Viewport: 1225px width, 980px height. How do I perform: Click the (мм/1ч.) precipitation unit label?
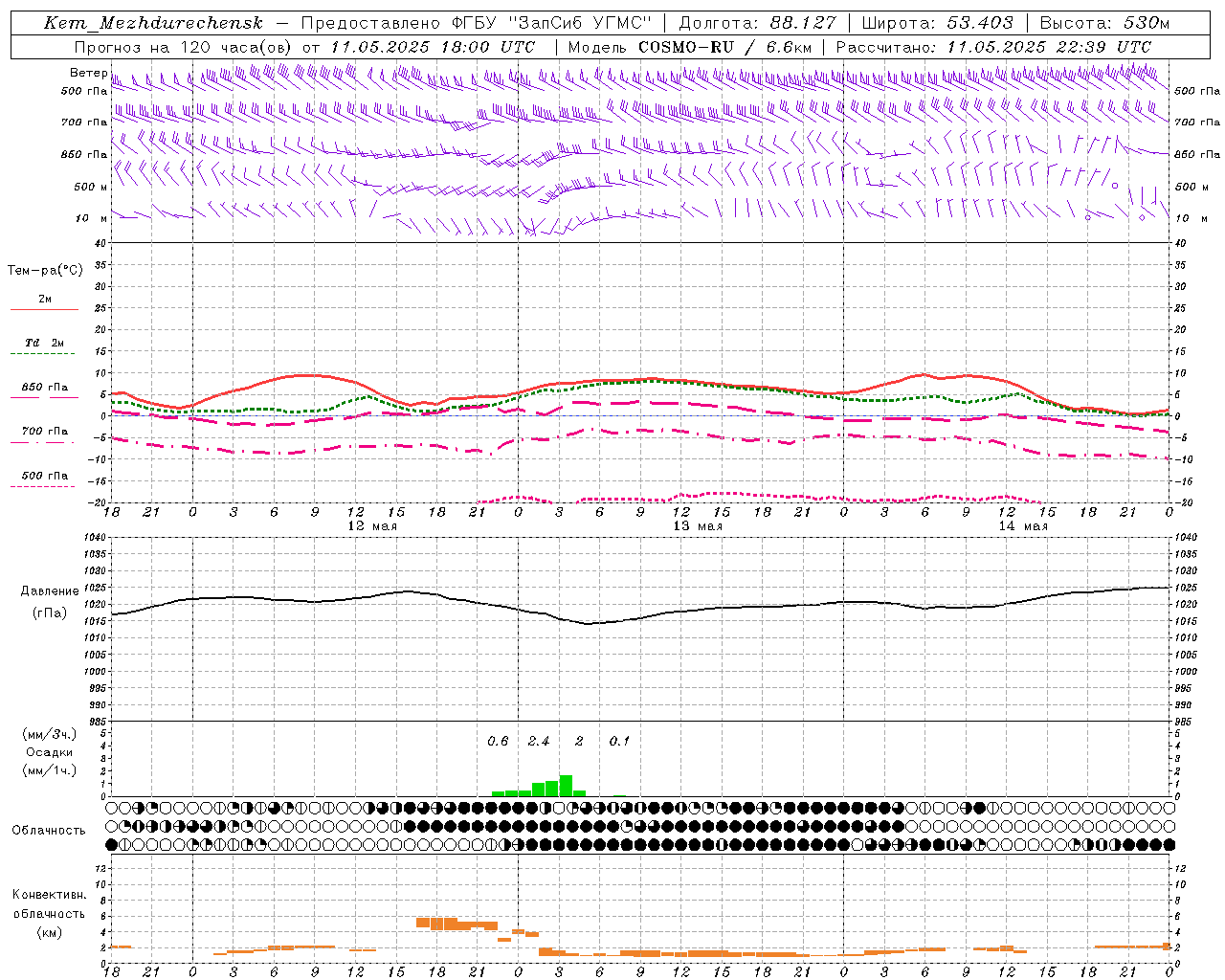(50, 770)
